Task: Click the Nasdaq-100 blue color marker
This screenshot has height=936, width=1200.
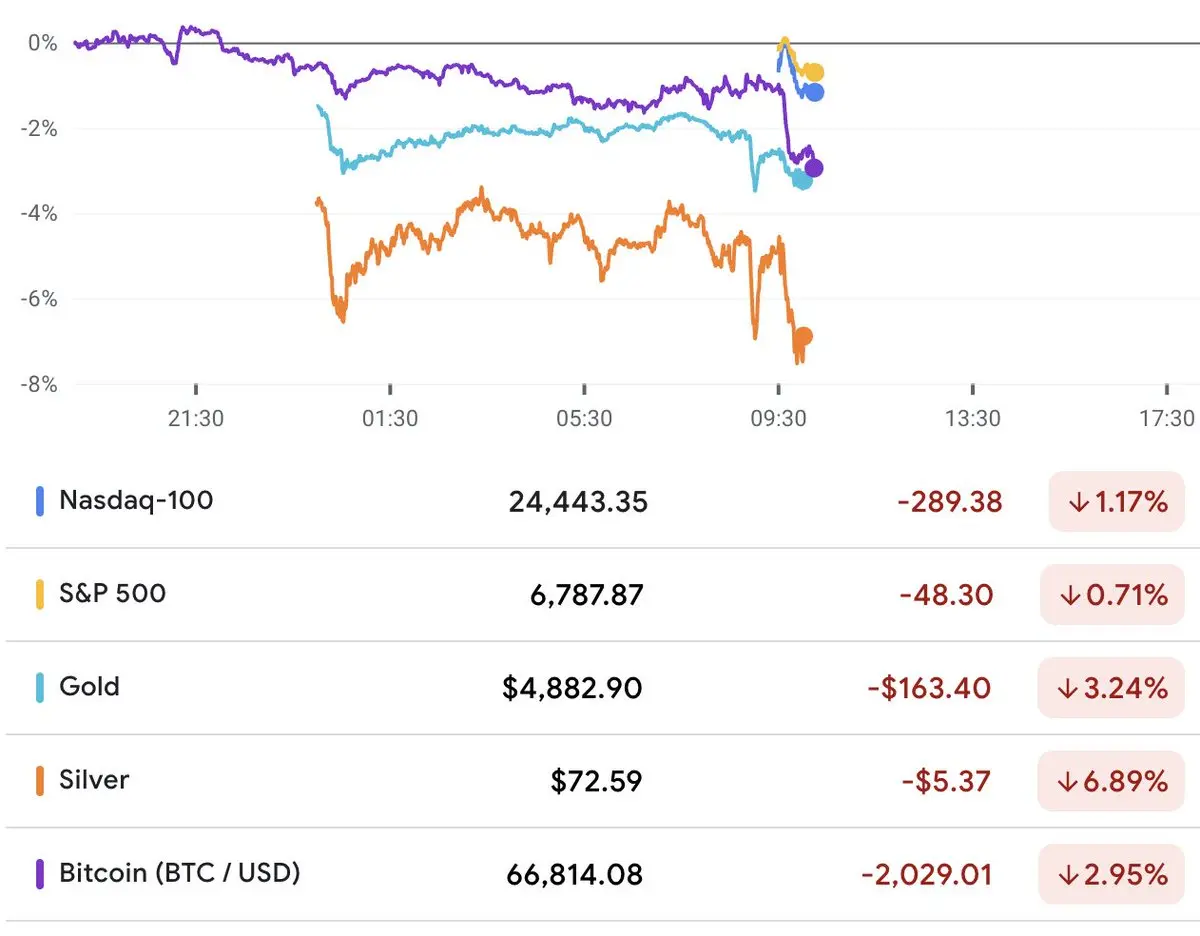Action: [x=40, y=500]
